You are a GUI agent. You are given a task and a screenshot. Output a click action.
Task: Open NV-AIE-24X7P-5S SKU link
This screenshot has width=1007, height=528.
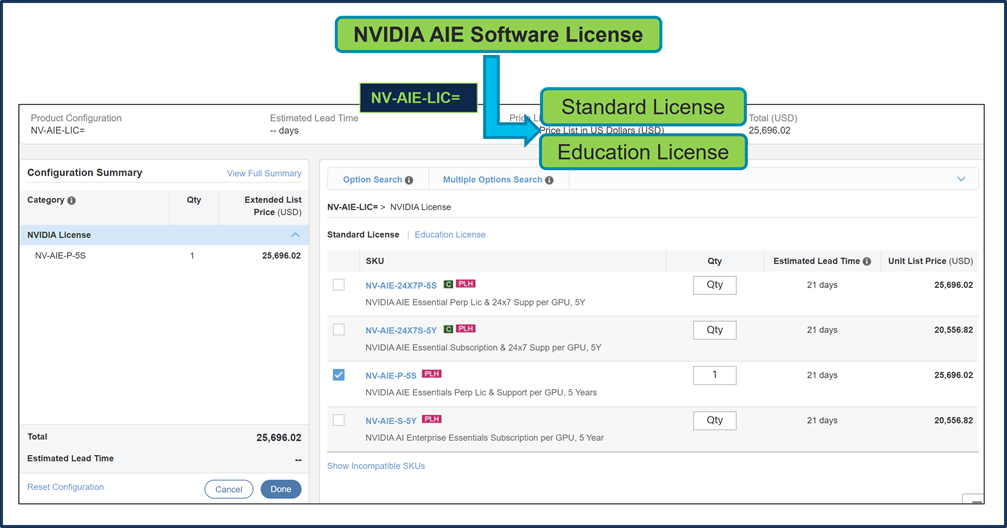tap(401, 285)
